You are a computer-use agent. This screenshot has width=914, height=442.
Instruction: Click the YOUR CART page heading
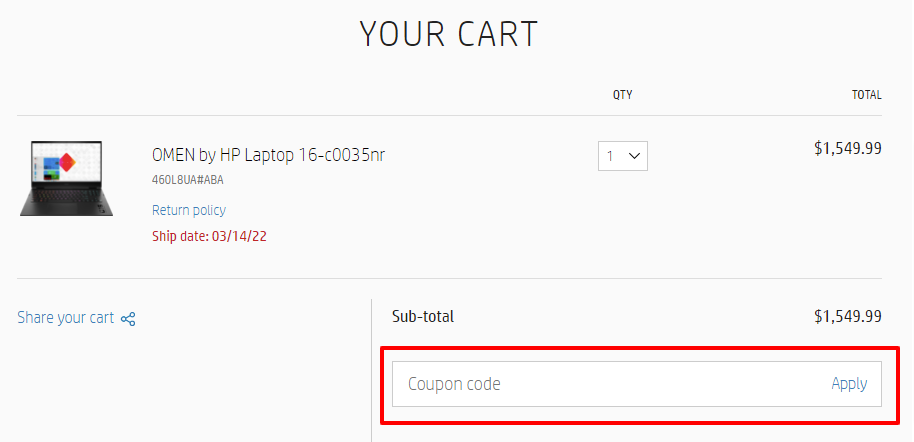449,34
